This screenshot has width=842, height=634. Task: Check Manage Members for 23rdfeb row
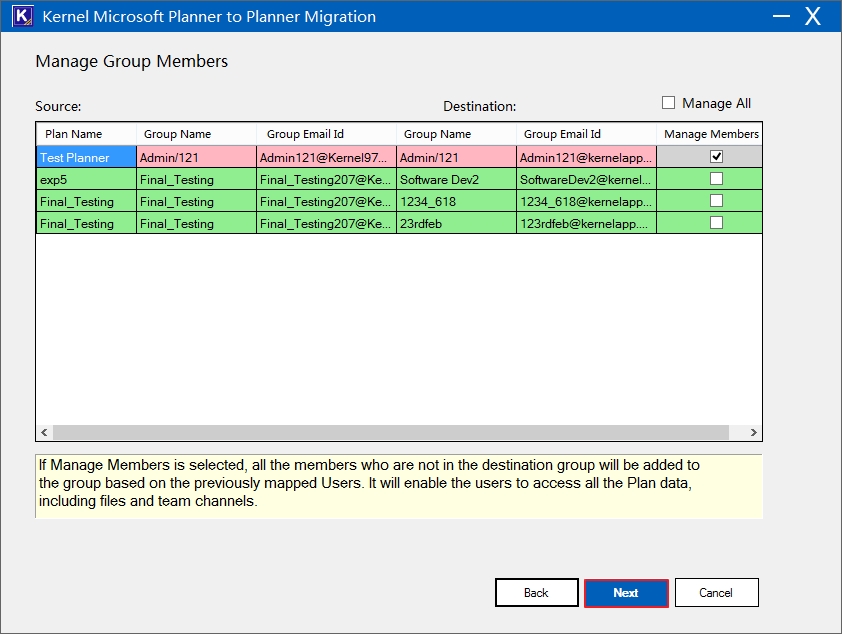click(x=716, y=223)
